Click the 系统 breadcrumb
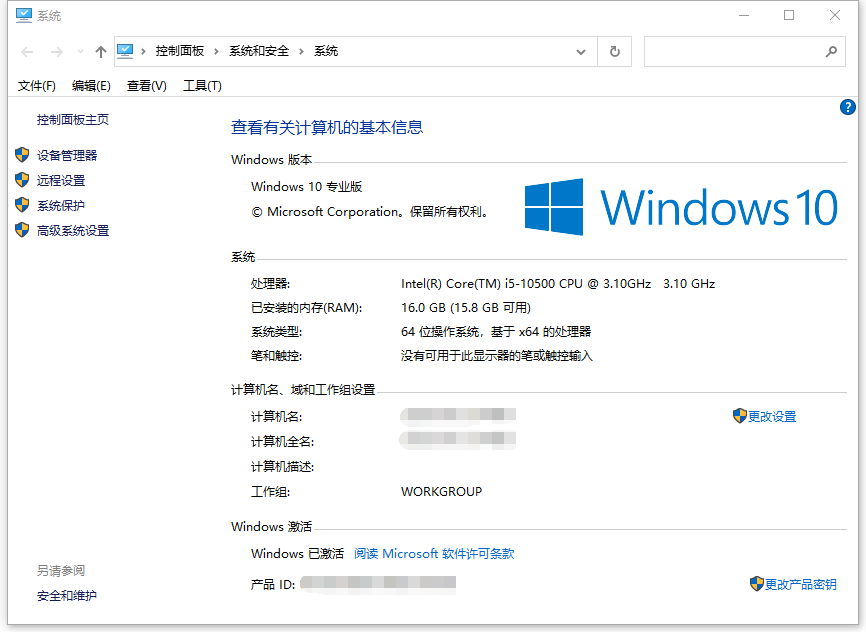866x632 pixels. point(326,51)
